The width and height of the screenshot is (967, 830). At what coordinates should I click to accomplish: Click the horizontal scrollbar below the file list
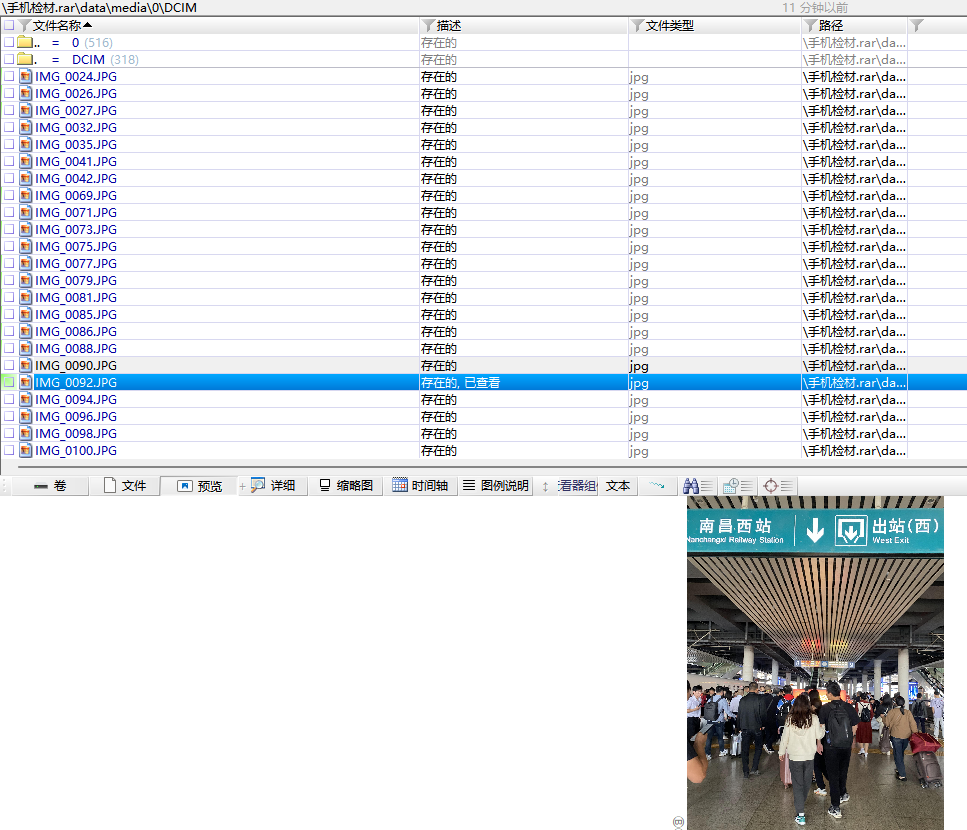click(492, 467)
